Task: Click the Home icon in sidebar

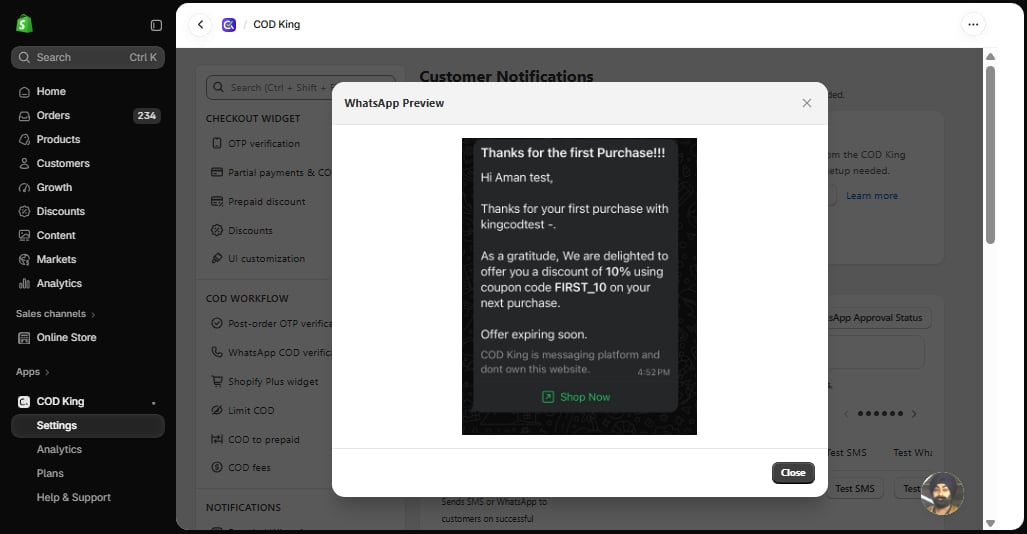Action: pyautogui.click(x=24, y=92)
